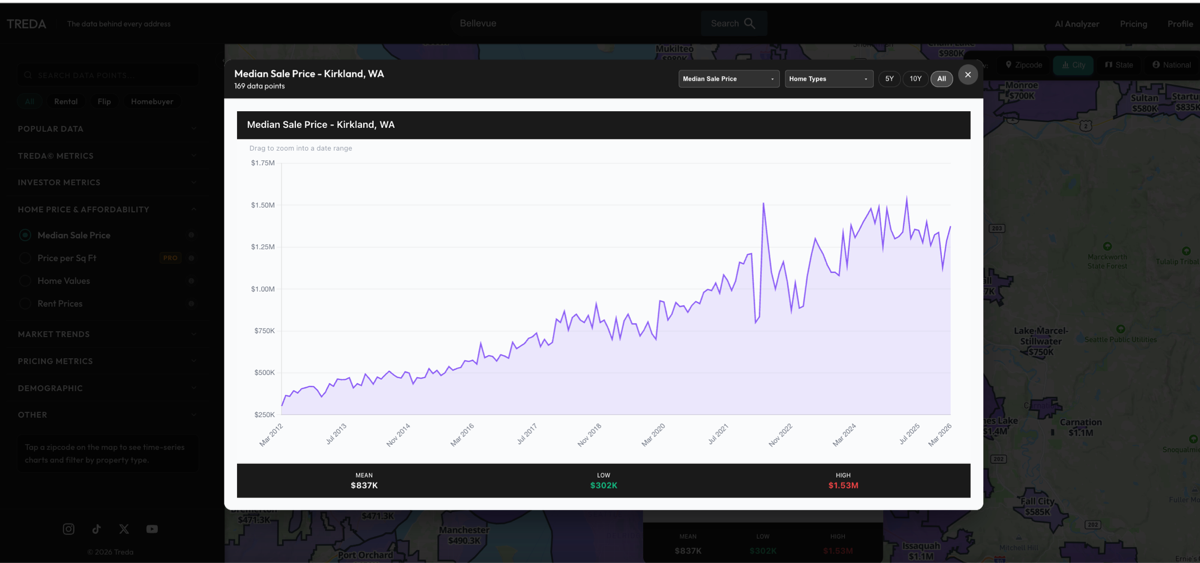The width and height of the screenshot is (1200, 563).
Task: Click the magnifier icon in sidebar search
Action: point(28,75)
